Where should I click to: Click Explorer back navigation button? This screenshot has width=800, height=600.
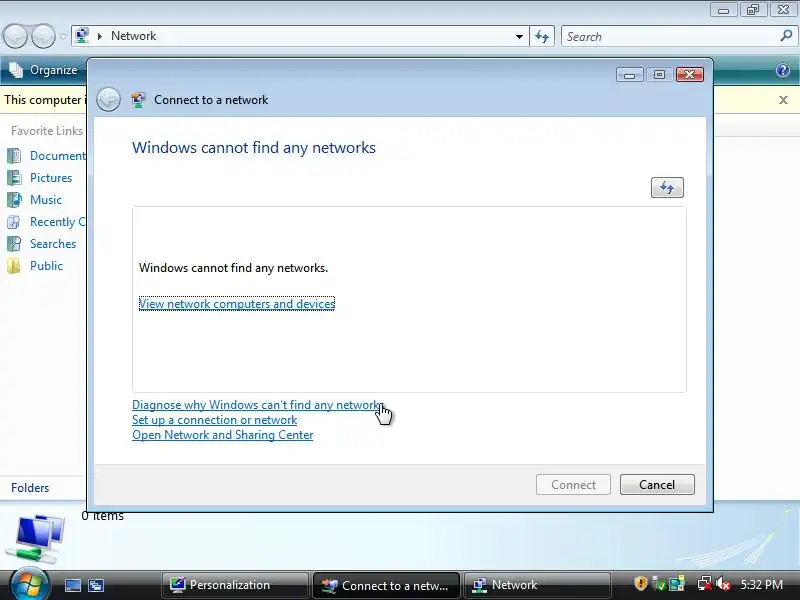pos(15,37)
